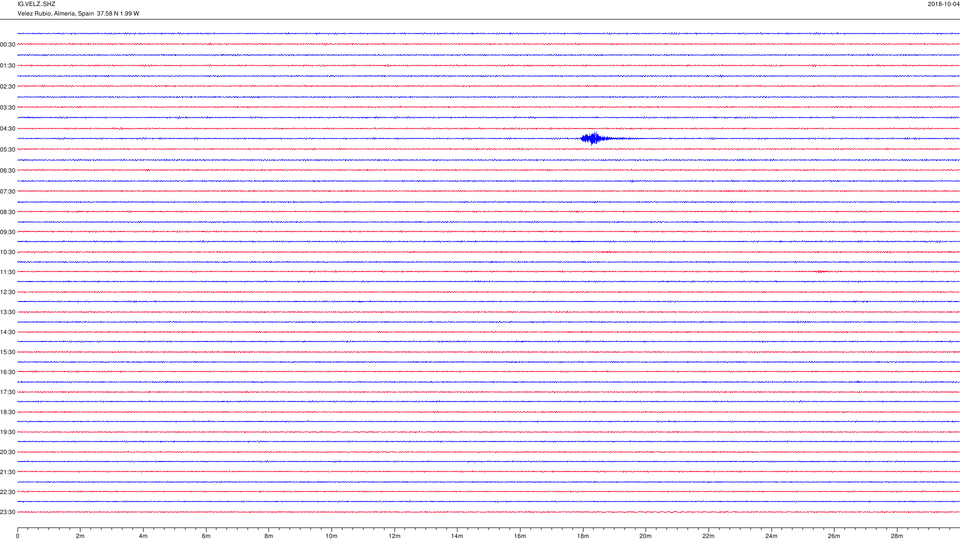Click the 28m tick label on axis
Image resolution: width=960 pixels, height=540 pixels.
[x=896, y=536]
